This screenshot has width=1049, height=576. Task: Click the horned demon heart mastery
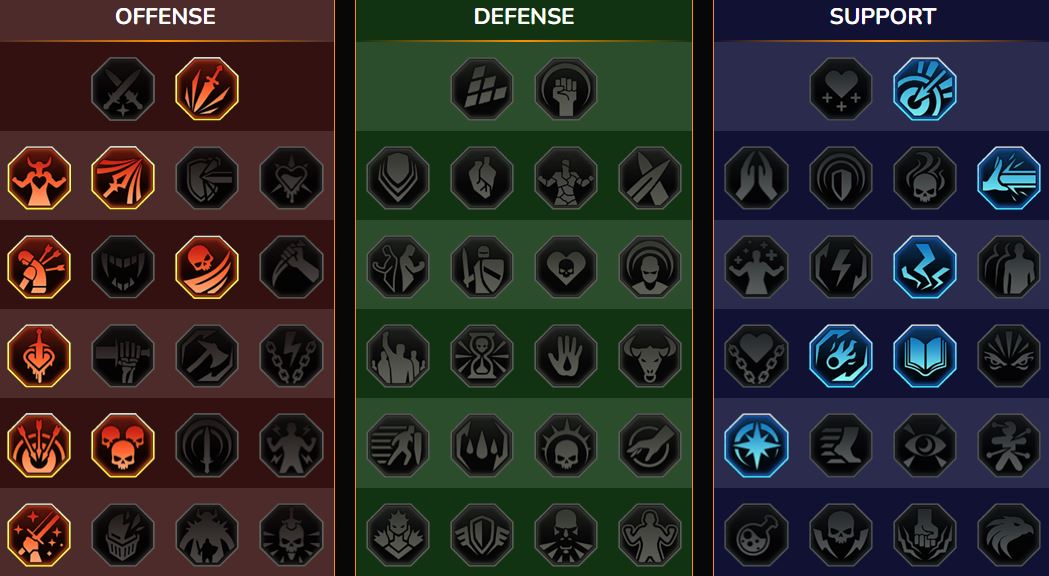tap(39, 178)
